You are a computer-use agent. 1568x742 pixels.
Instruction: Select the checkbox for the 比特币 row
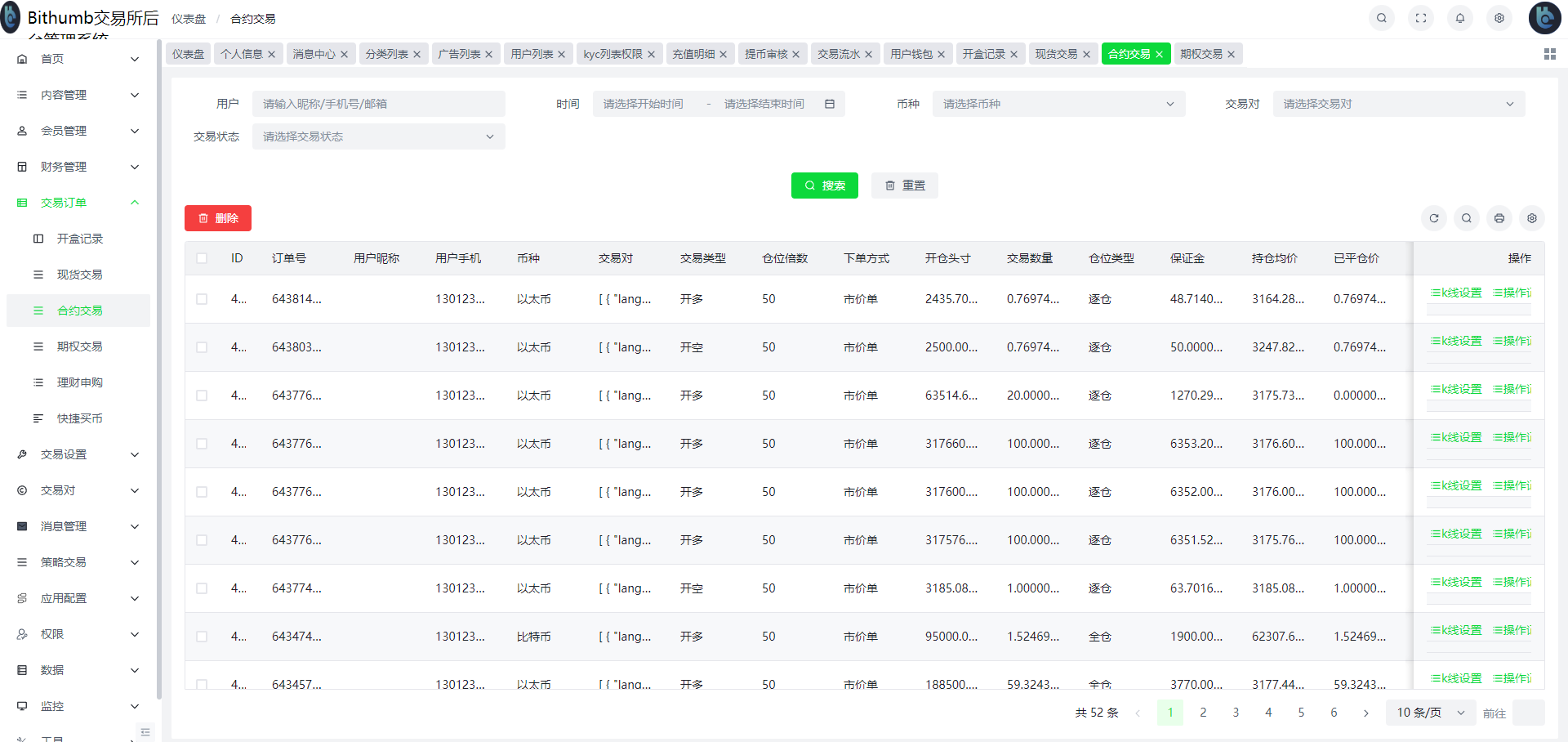point(202,637)
